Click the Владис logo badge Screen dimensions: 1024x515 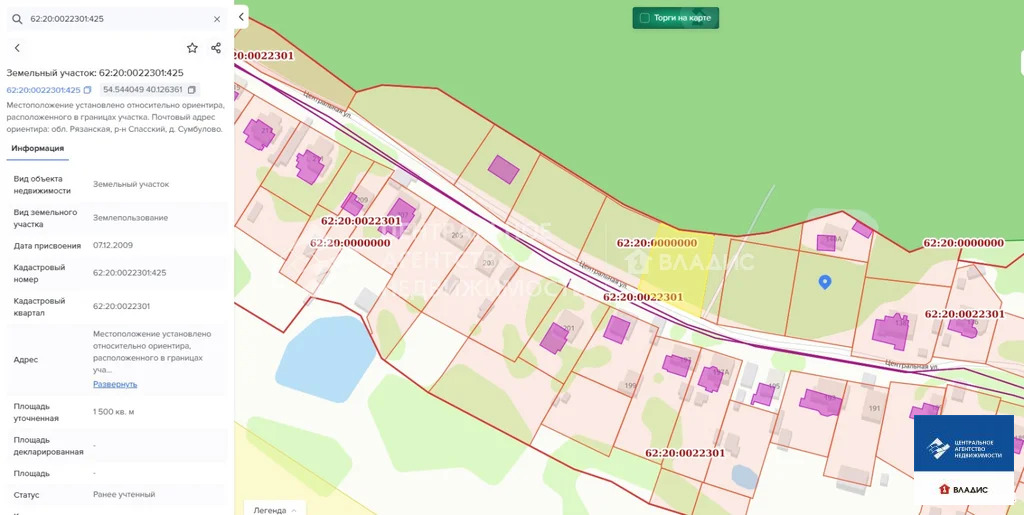pyautogui.click(x=963, y=489)
